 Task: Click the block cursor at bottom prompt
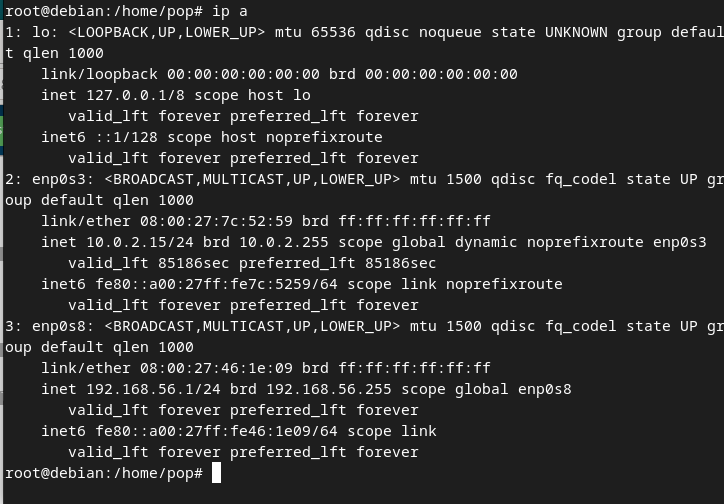216,473
